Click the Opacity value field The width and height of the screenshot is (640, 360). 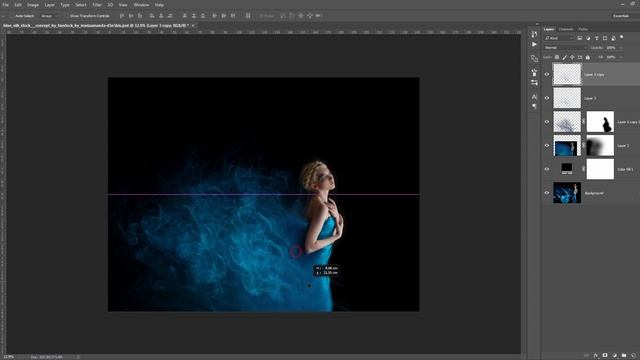point(611,48)
